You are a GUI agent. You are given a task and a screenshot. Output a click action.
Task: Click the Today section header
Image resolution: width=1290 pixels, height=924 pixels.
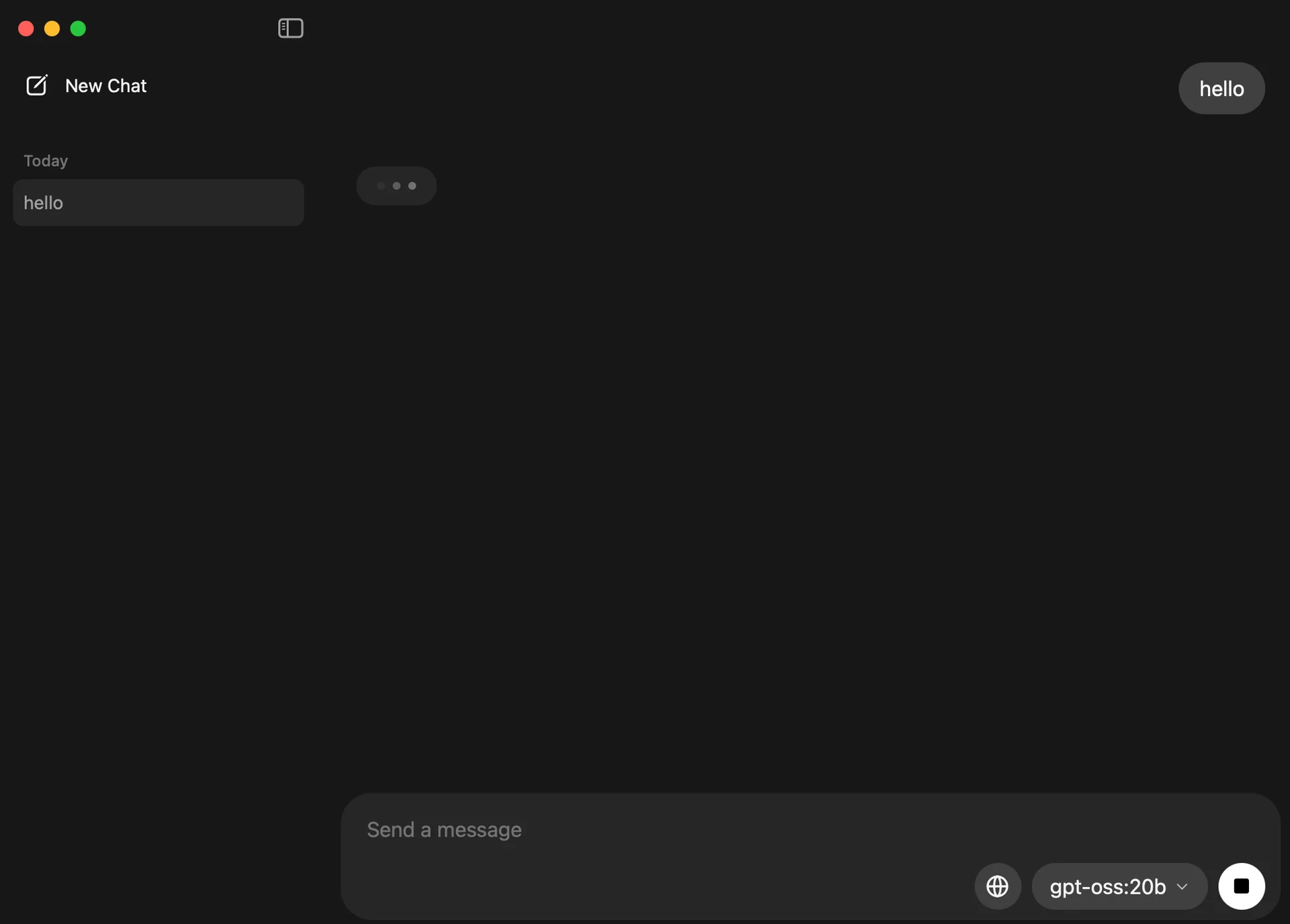tap(46, 160)
